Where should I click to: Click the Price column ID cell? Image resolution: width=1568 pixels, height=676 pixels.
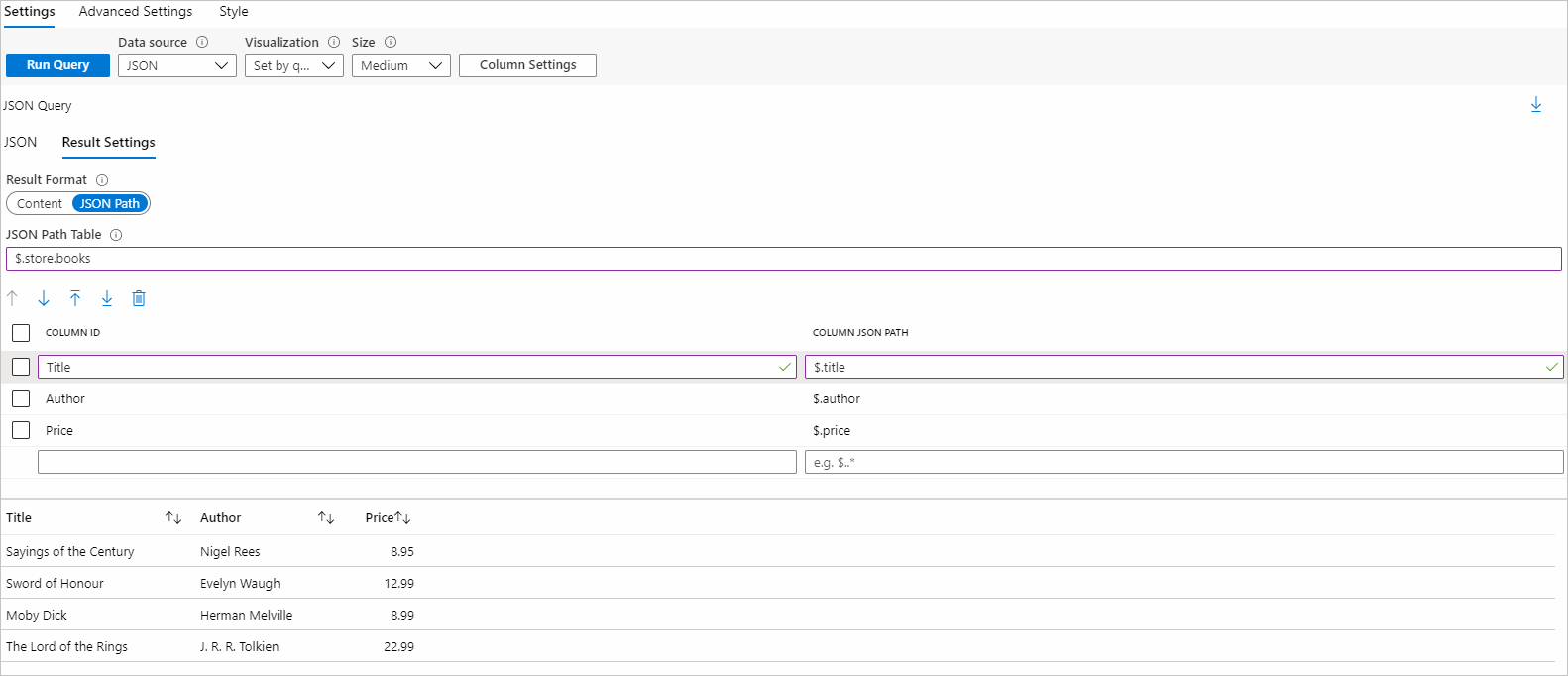click(59, 430)
